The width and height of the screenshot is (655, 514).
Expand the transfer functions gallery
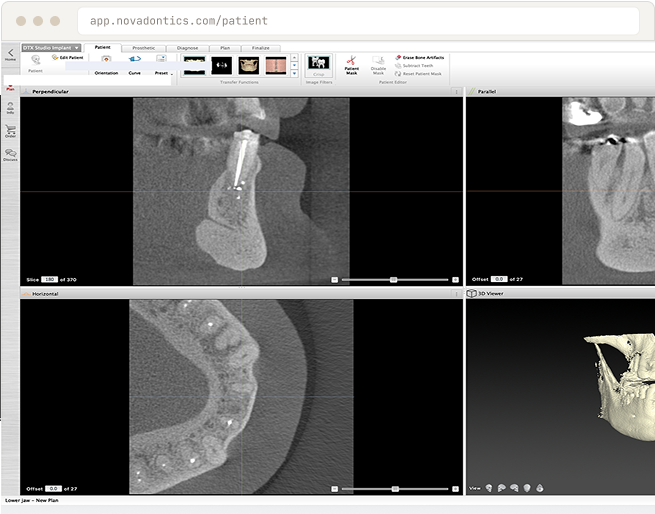[x=294, y=74]
